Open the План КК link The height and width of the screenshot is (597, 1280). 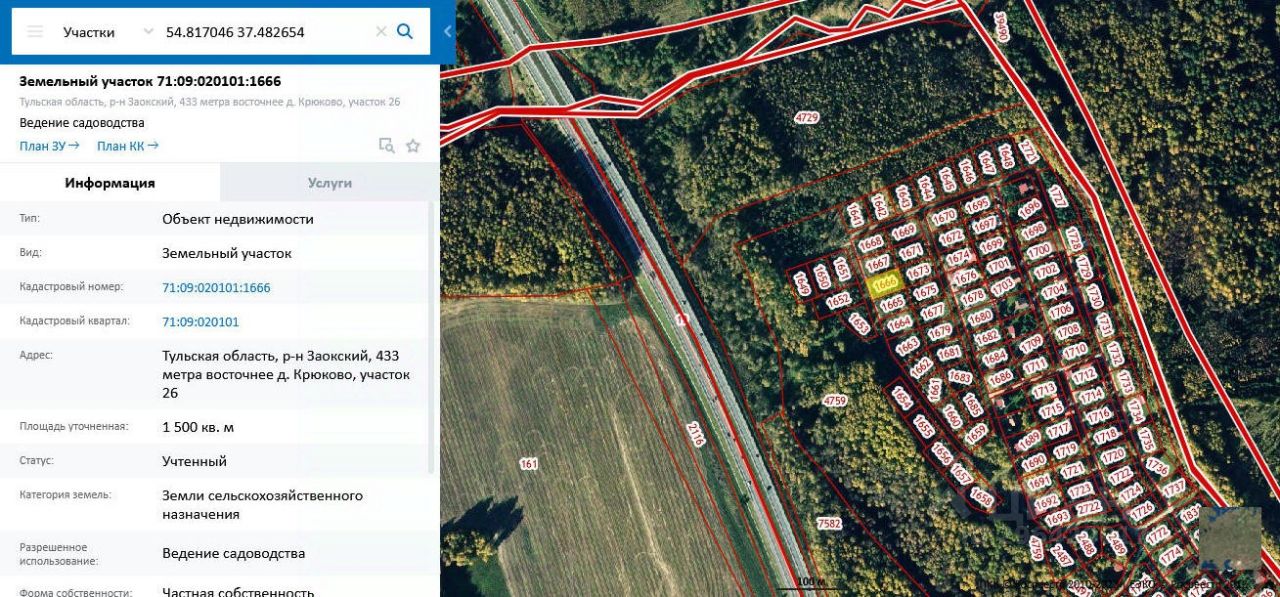pyautogui.click(x=127, y=146)
